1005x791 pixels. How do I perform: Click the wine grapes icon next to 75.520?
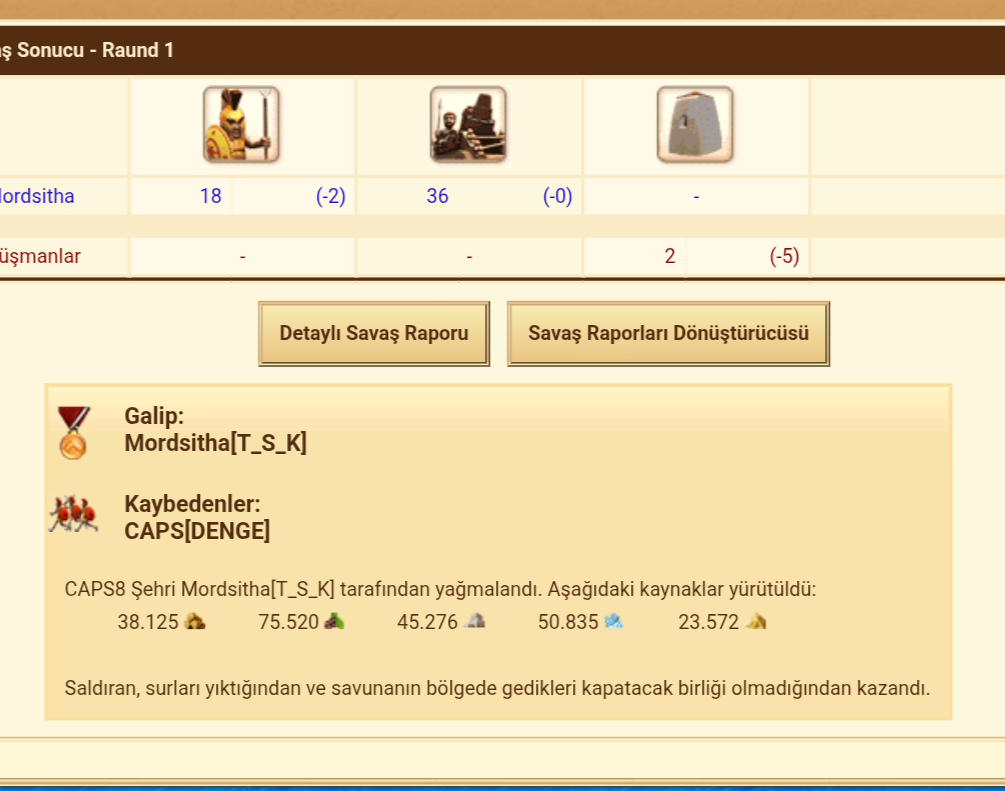point(334,621)
